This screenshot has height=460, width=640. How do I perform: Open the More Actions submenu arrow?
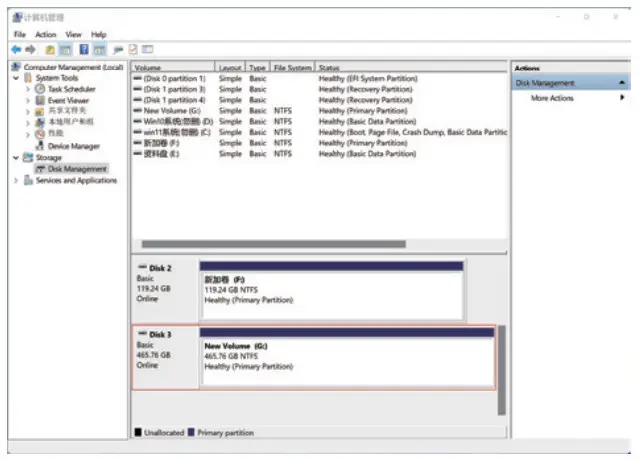pos(622,98)
